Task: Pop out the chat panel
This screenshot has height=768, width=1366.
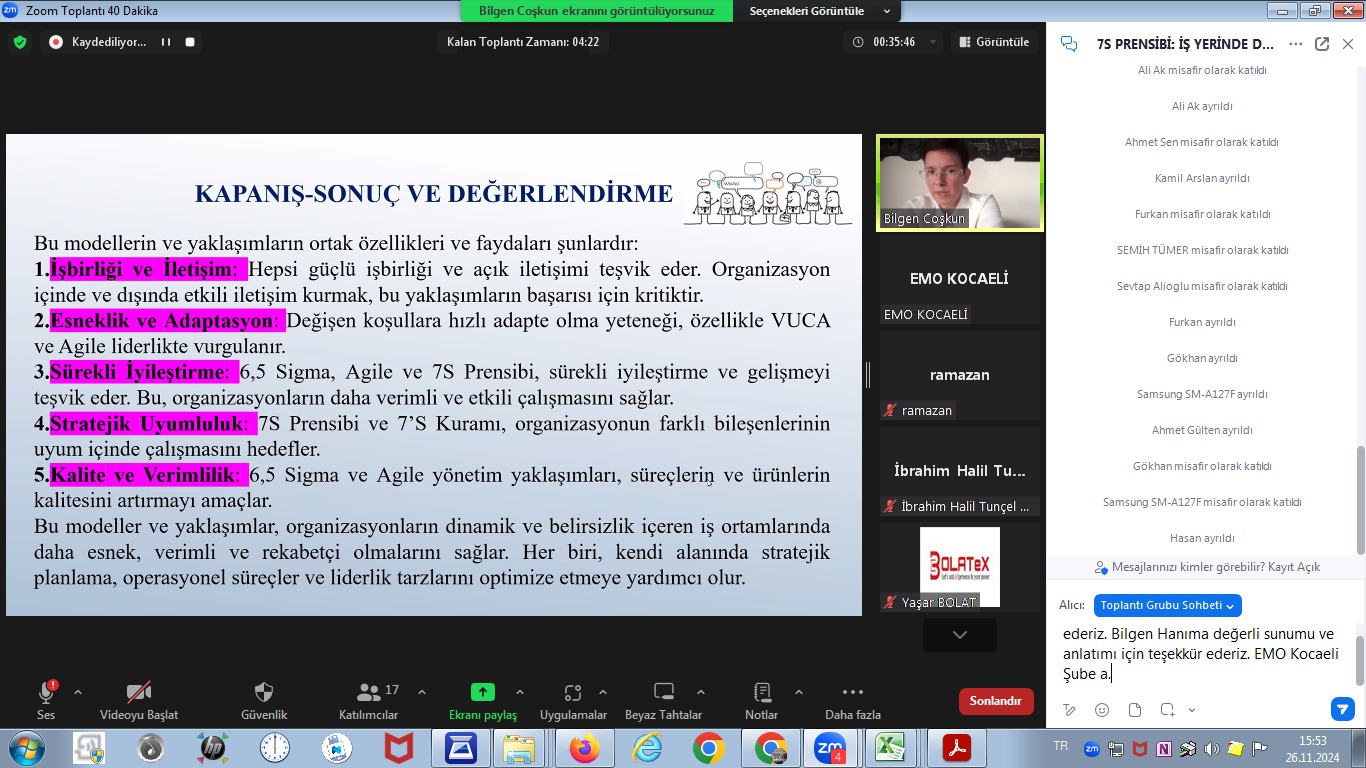Action: click(1322, 44)
